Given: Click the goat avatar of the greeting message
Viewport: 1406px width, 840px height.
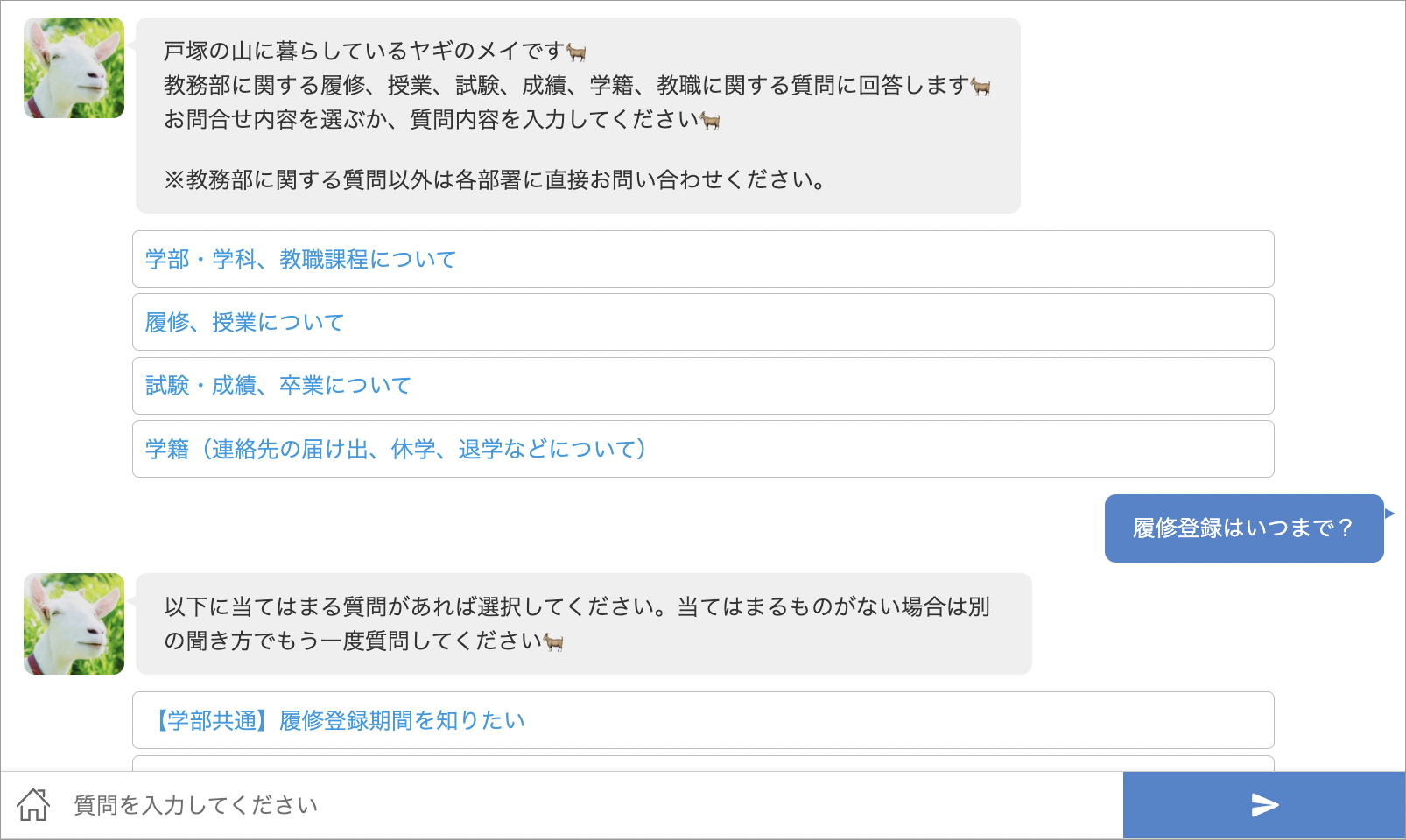Looking at the screenshot, I should click(74, 68).
